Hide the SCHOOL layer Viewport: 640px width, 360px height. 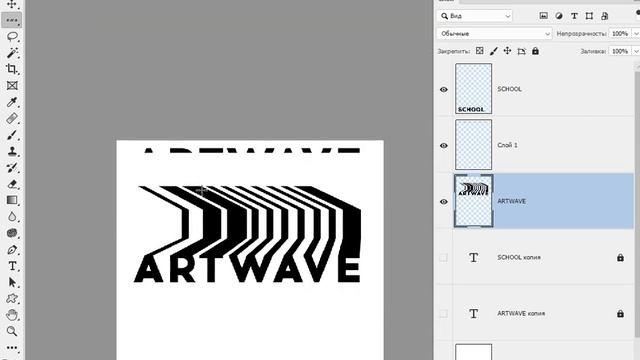click(x=444, y=89)
